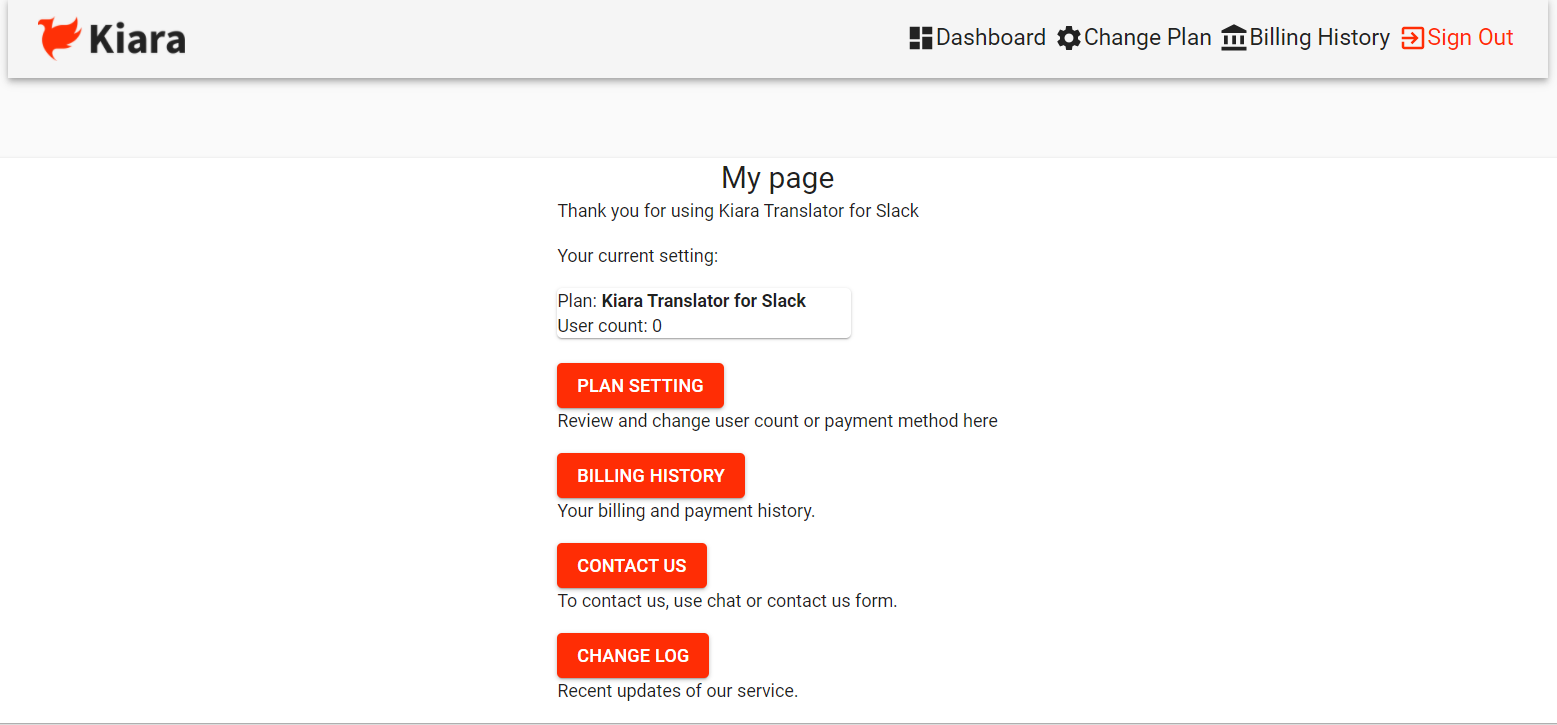
Task: Click "Recent updates of our service." text
Action: [x=677, y=691]
